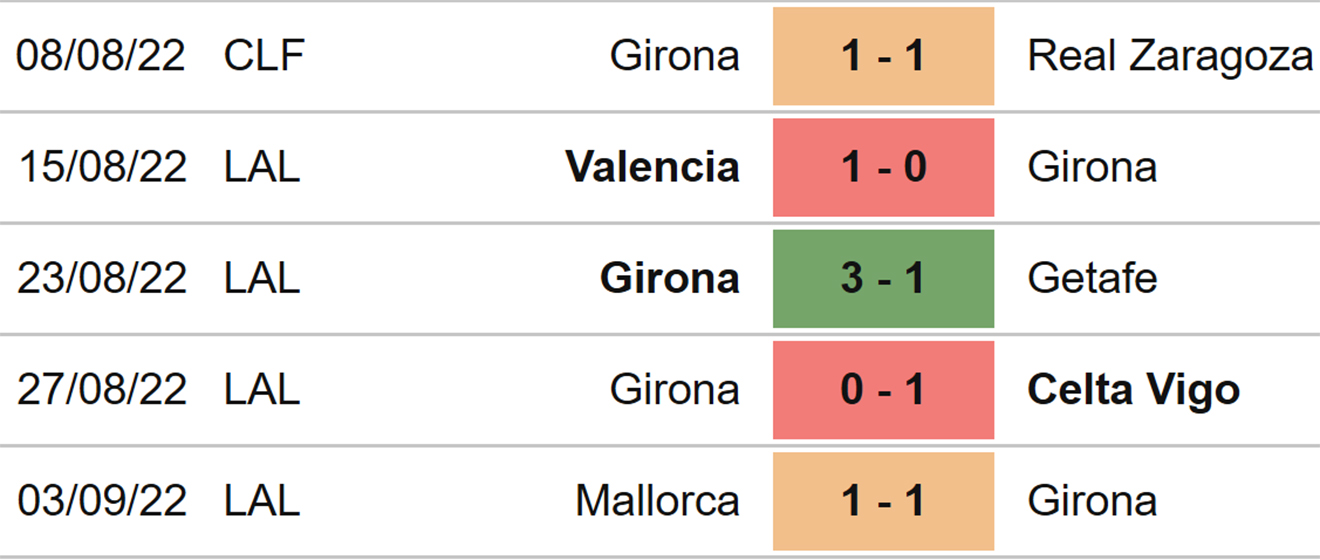Click the bold Girona name beside Getafe score
1320x560 pixels.
point(670,278)
